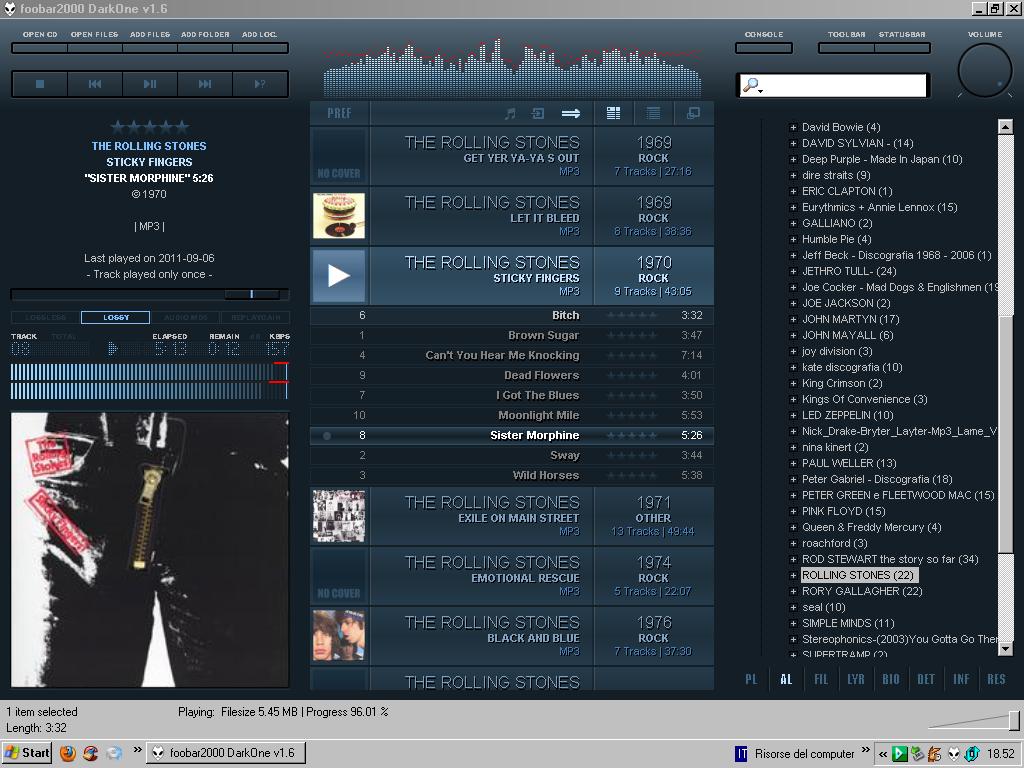Switch to the PL panel tab
Image resolution: width=1024 pixels, height=768 pixels.
click(x=752, y=679)
